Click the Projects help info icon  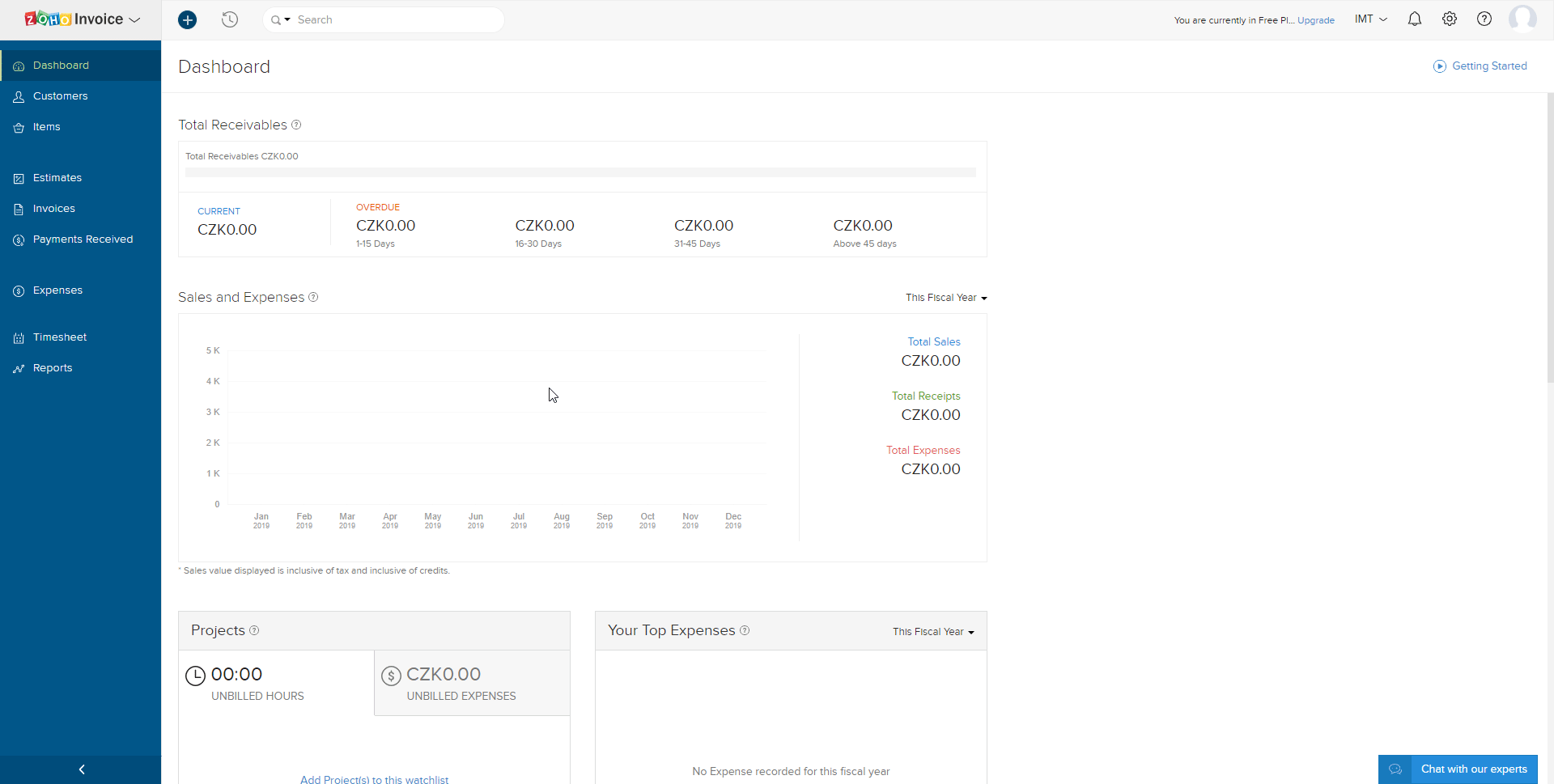click(254, 630)
